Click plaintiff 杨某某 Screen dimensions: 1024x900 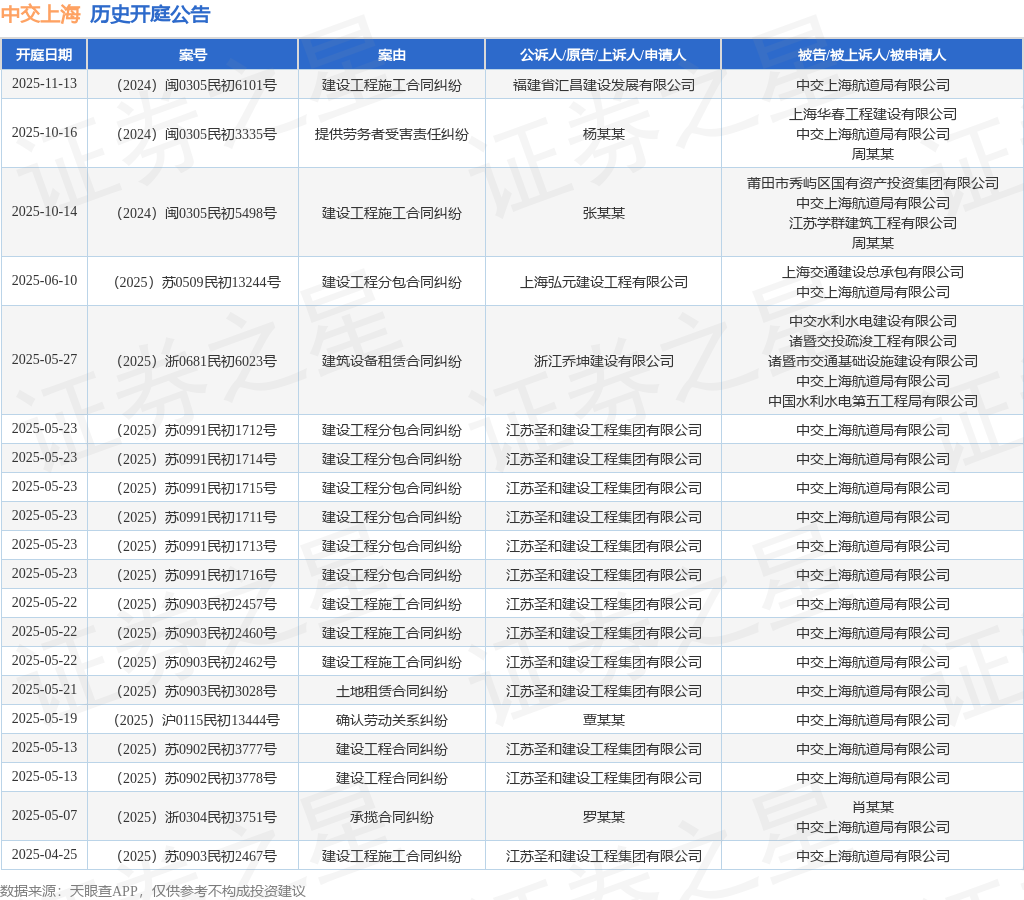[603, 134]
